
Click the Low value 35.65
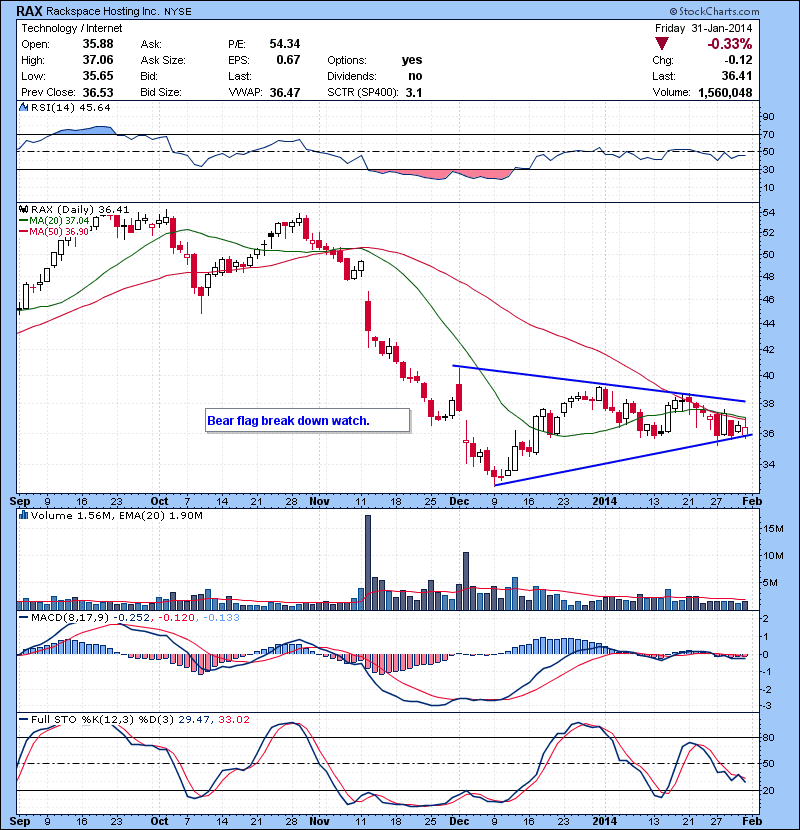click(x=98, y=76)
